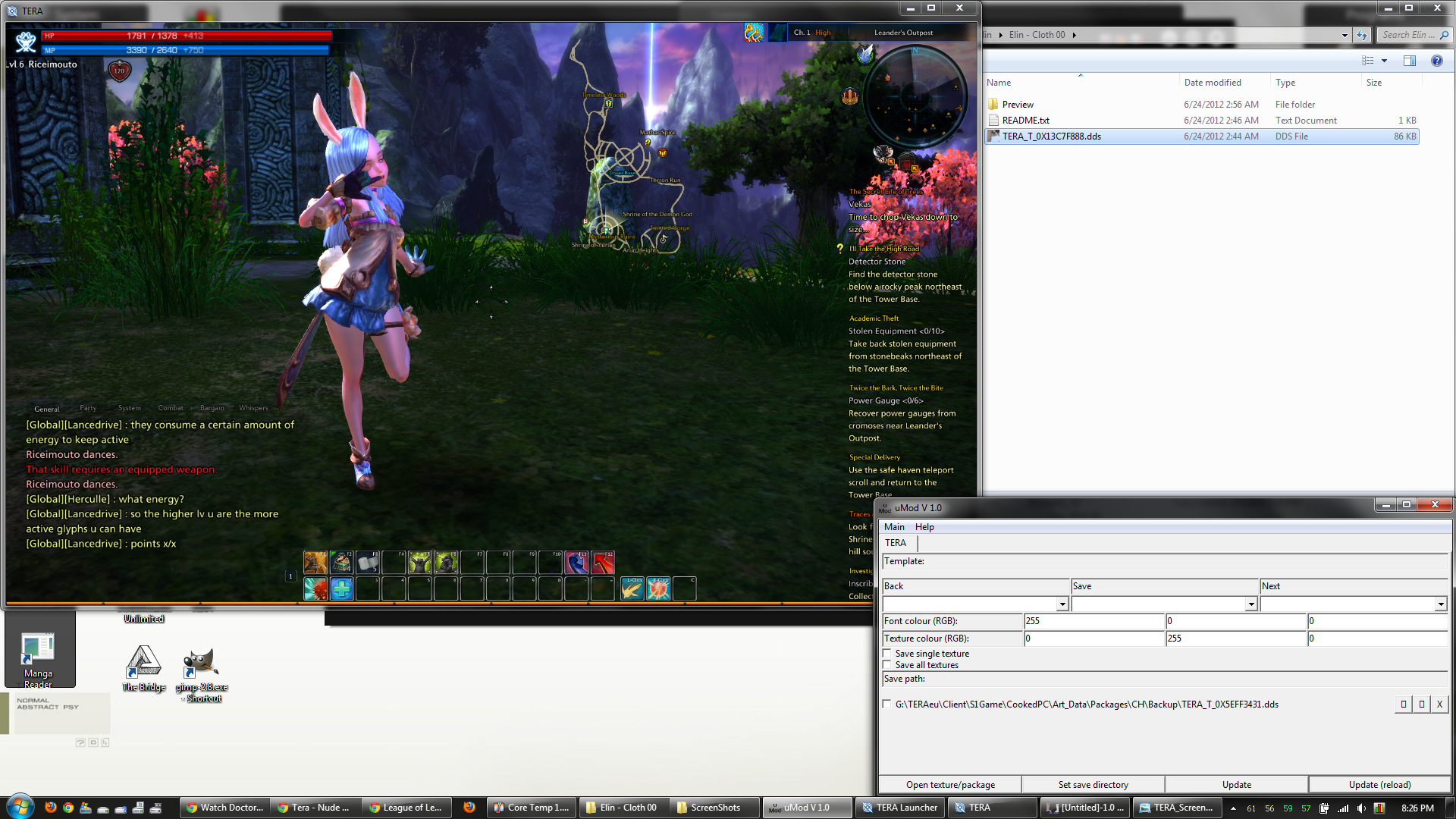Use the blue hook F11 skill
This screenshot has width=1456, height=819.
[x=576, y=562]
